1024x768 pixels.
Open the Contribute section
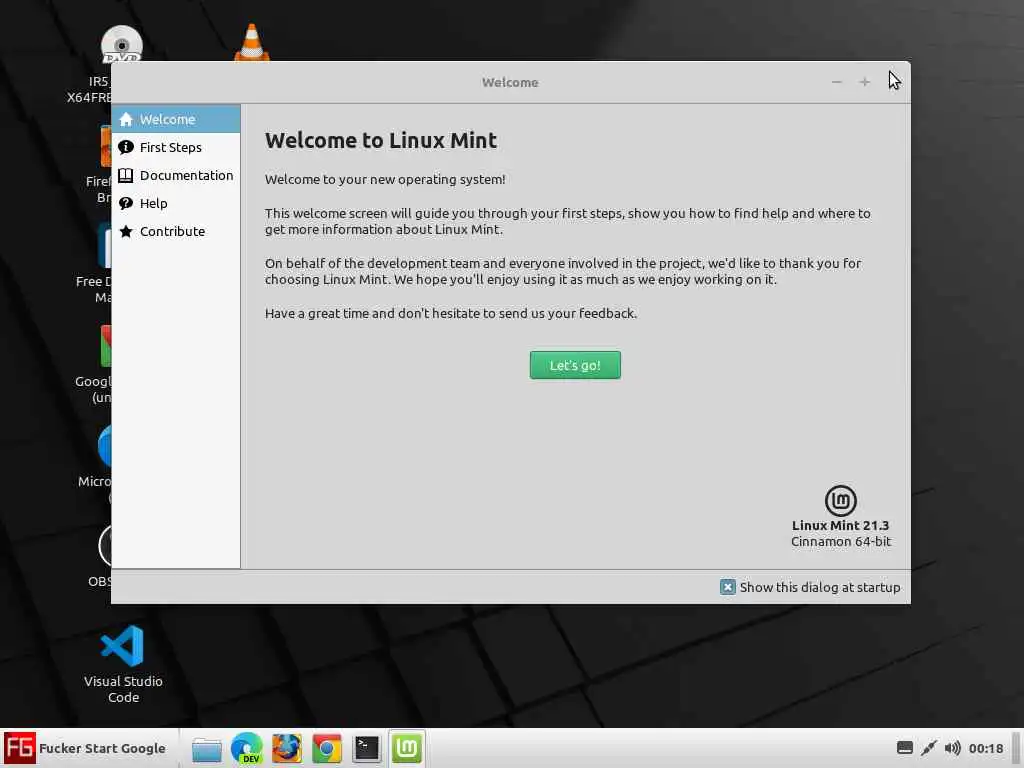(x=176, y=232)
